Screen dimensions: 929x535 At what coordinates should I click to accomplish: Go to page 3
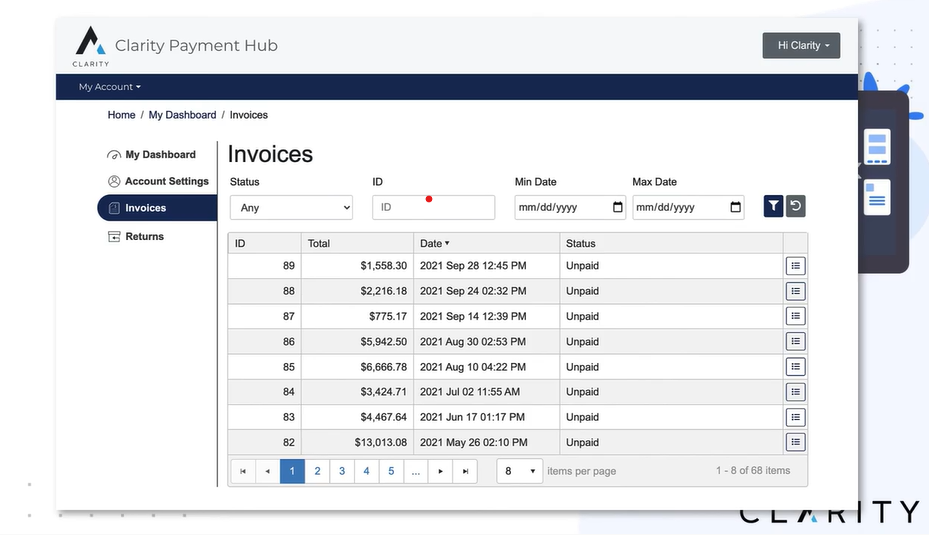click(342, 471)
